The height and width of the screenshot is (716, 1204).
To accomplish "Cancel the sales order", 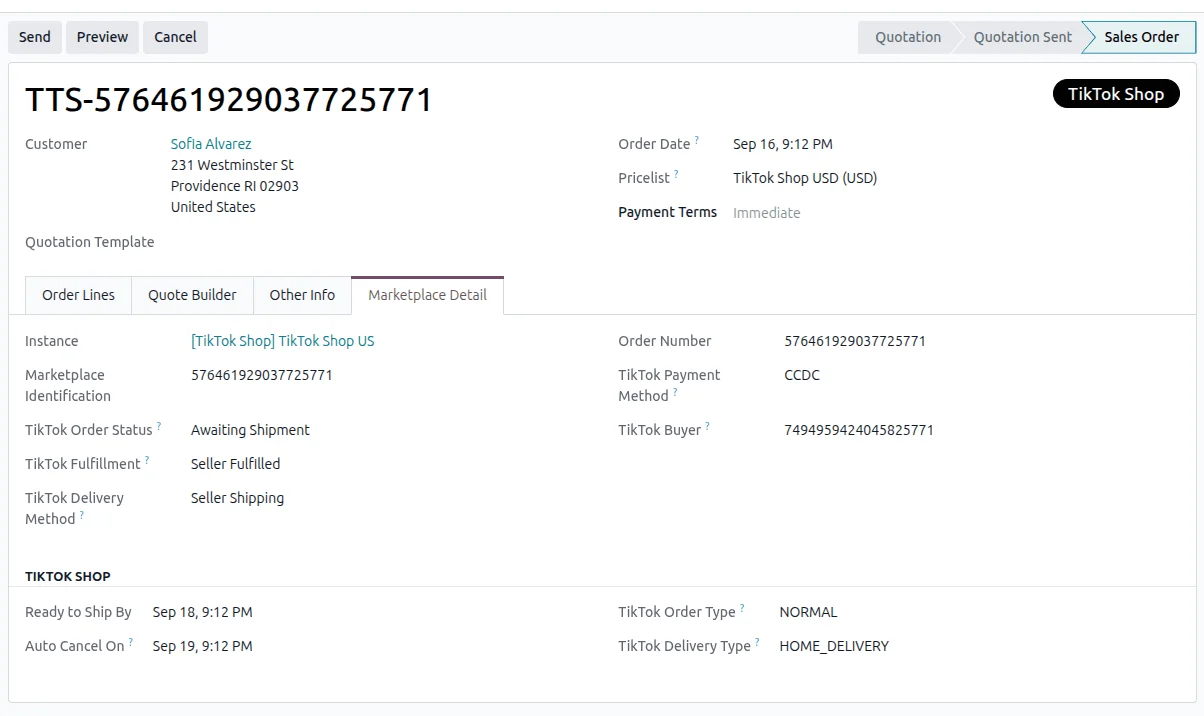I will (175, 37).
